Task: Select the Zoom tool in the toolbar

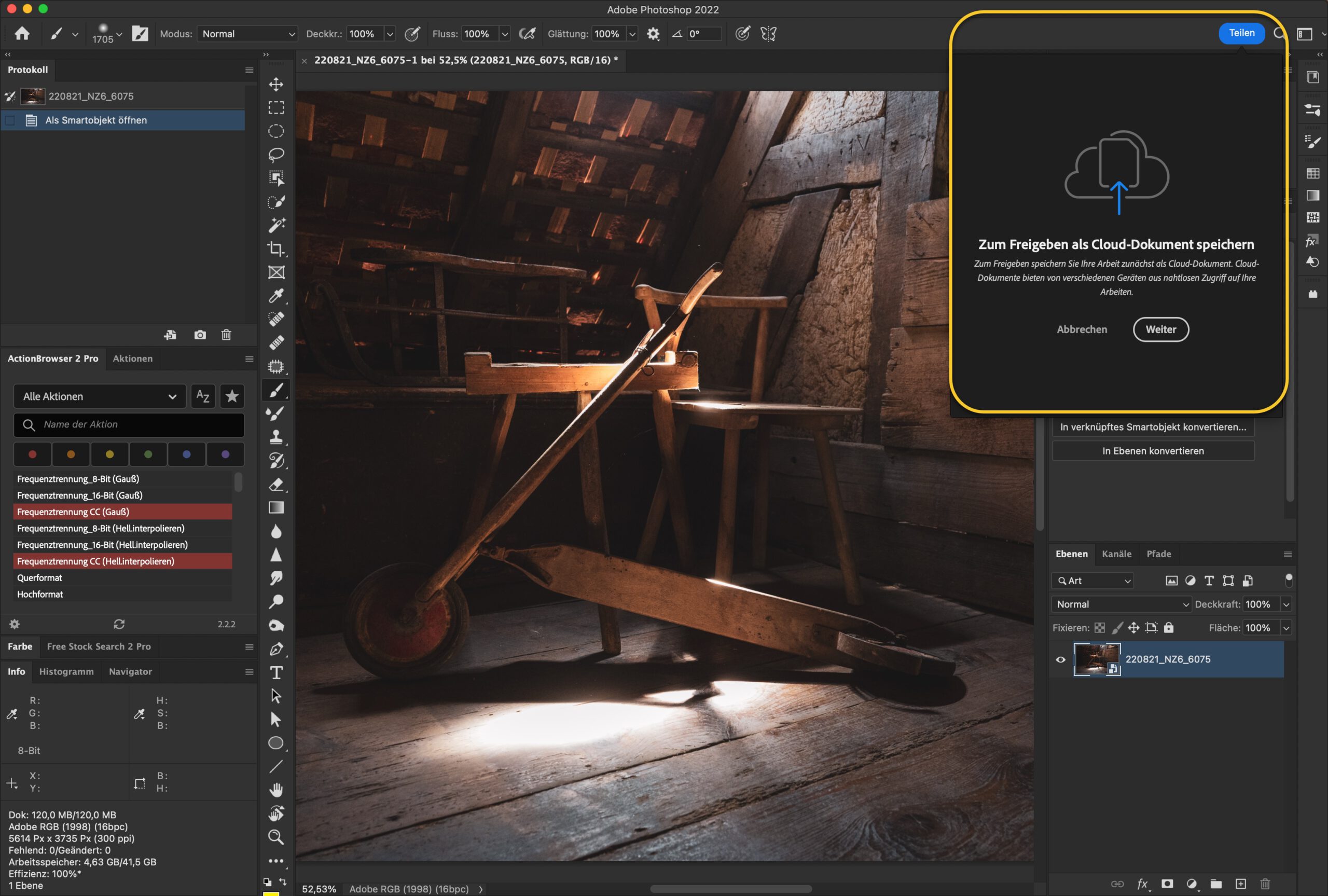Action: [276, 837]
